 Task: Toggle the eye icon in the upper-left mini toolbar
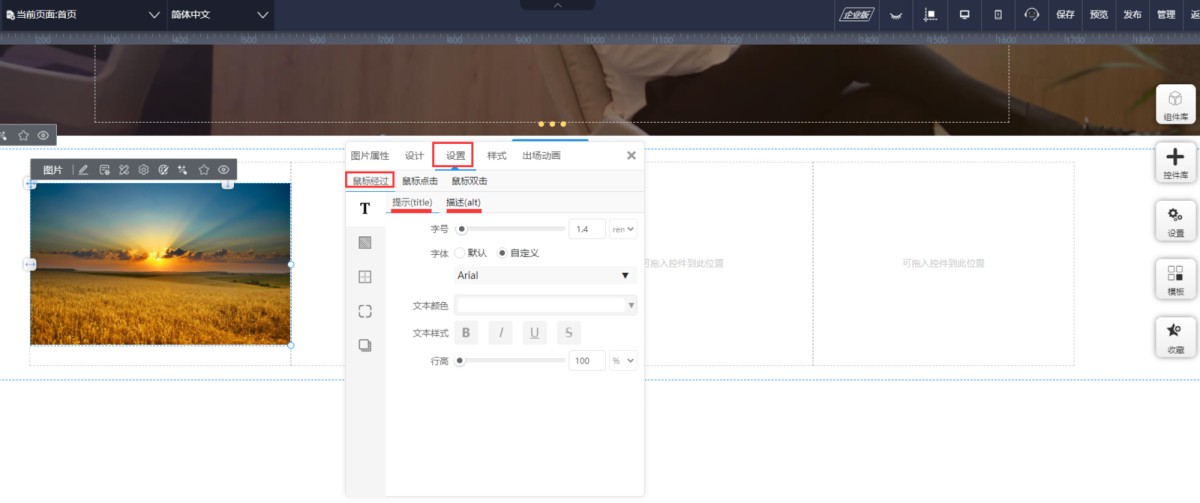43,134
